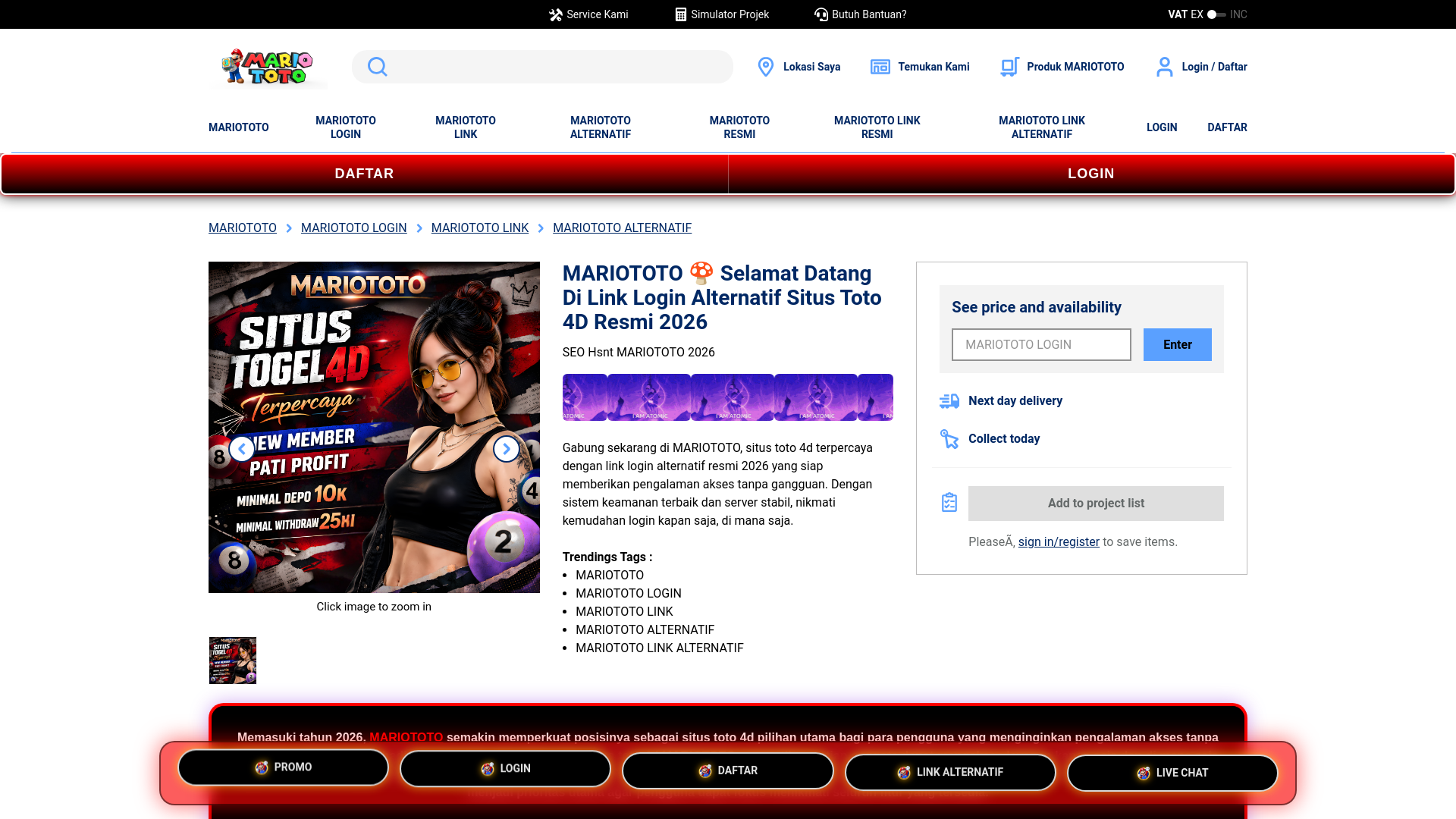Click red MARIOTOTO link in article
Screen dimensions: 1456x819
(406, 737)
